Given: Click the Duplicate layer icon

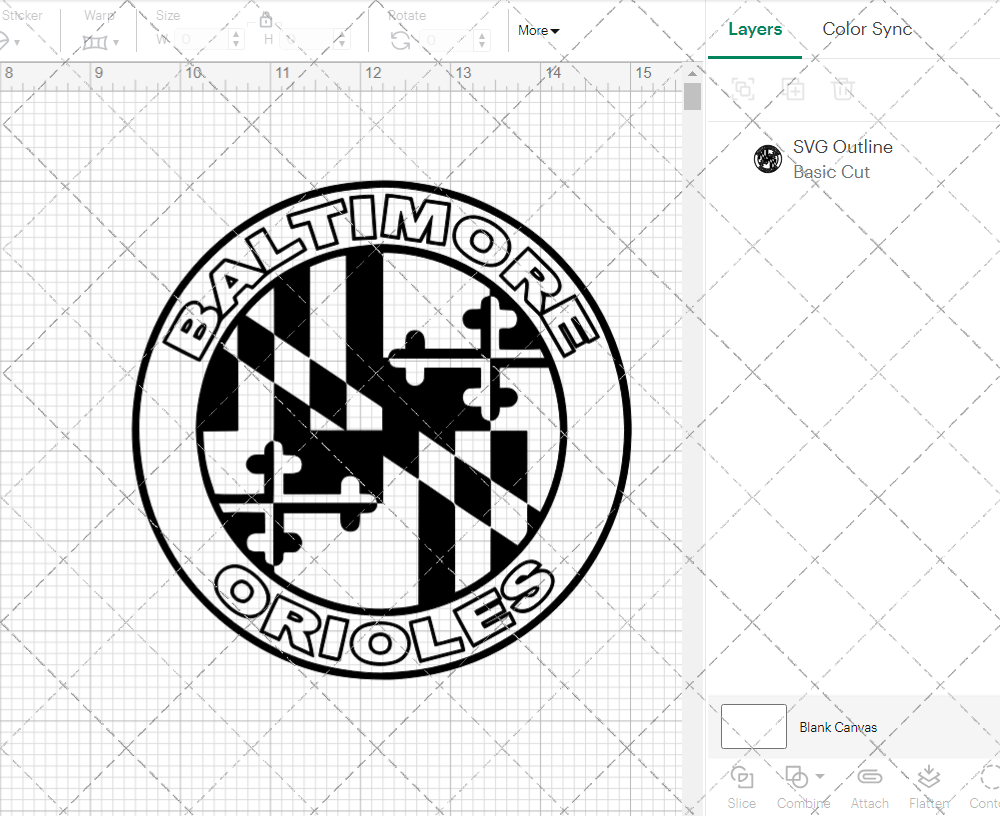Looking at the screenshot, I should tap(793, 89).
